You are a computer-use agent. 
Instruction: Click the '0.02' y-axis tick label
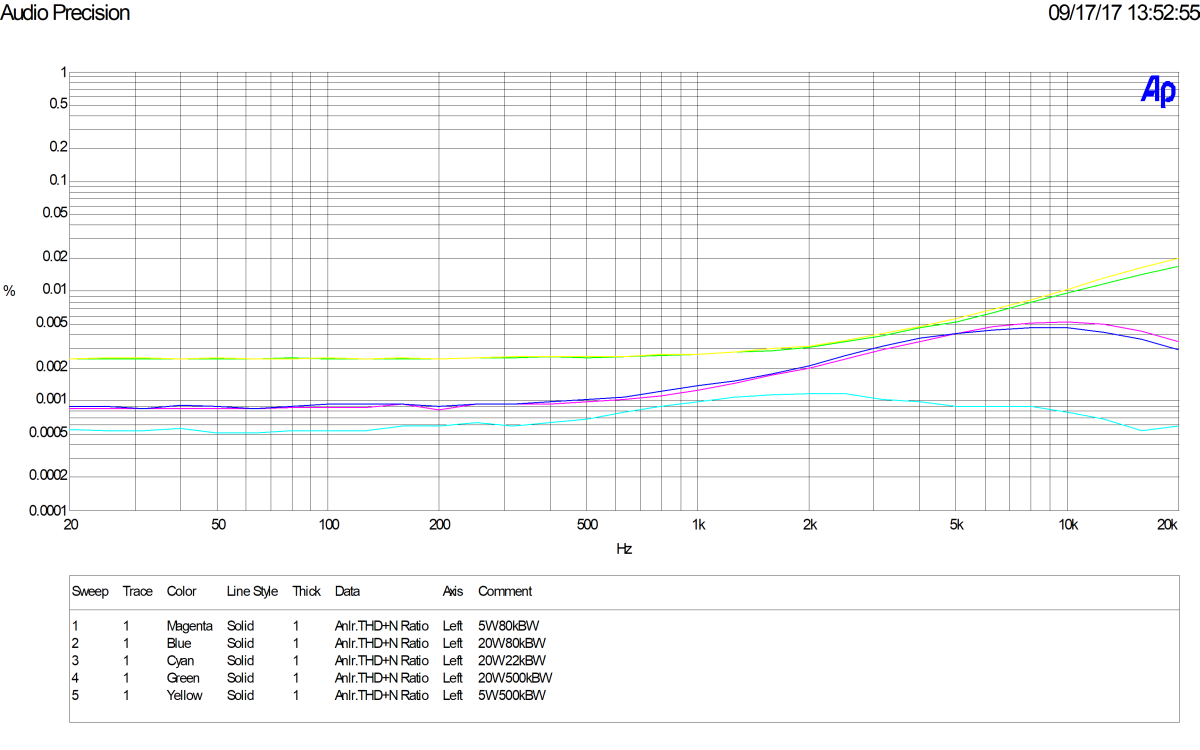pyautogui.click(x=54, y=257)
